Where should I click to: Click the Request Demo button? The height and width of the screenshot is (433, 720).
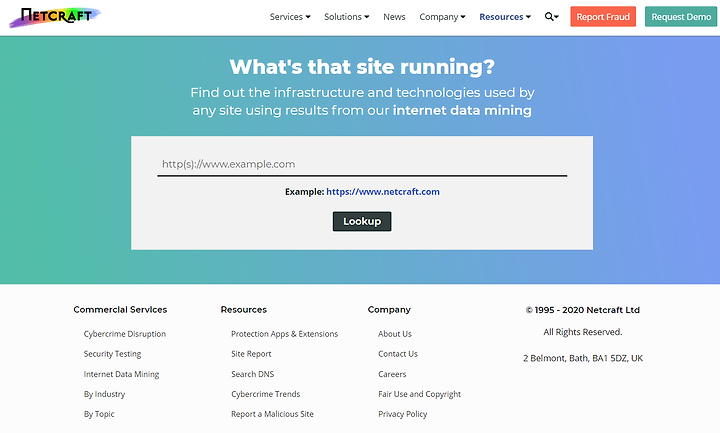[681, 17]
